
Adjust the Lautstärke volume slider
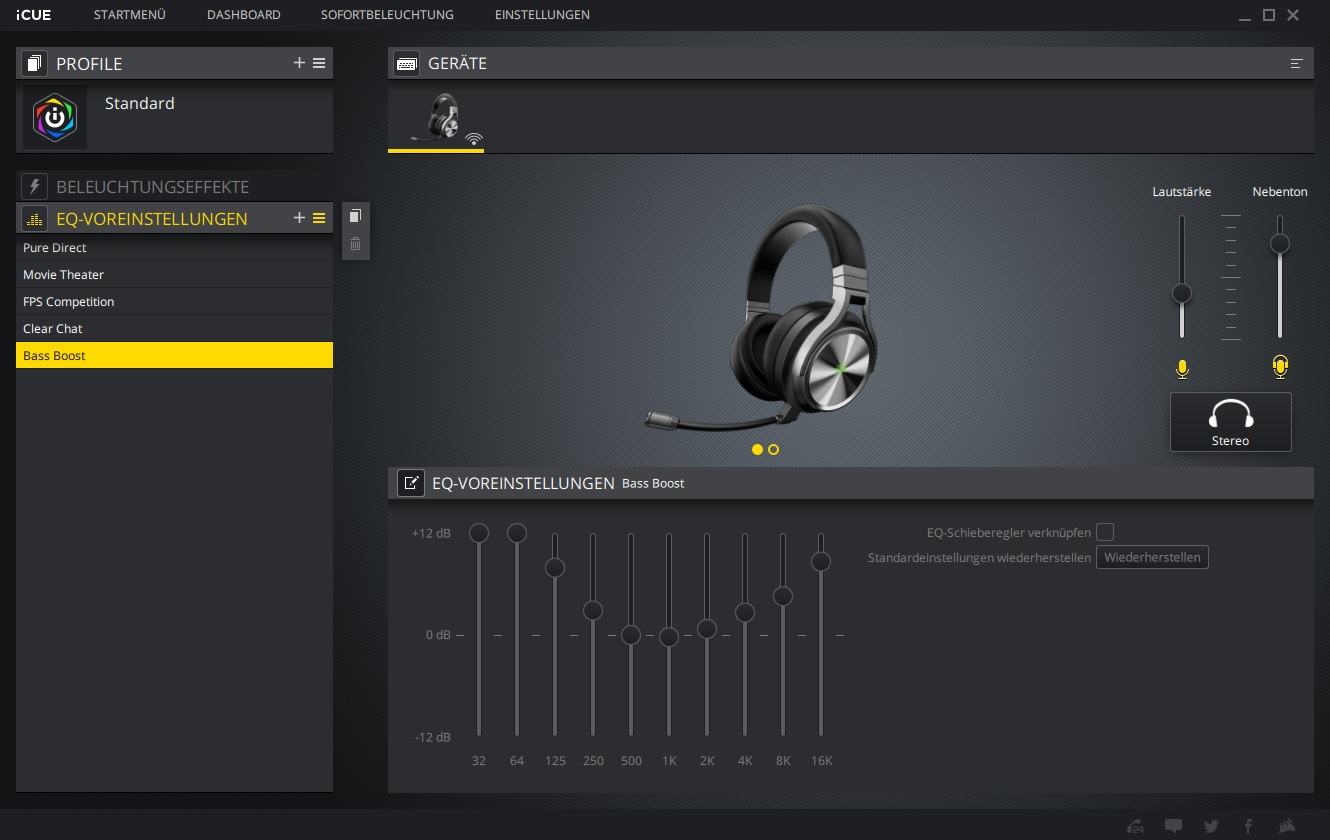tap(1182, 293)
